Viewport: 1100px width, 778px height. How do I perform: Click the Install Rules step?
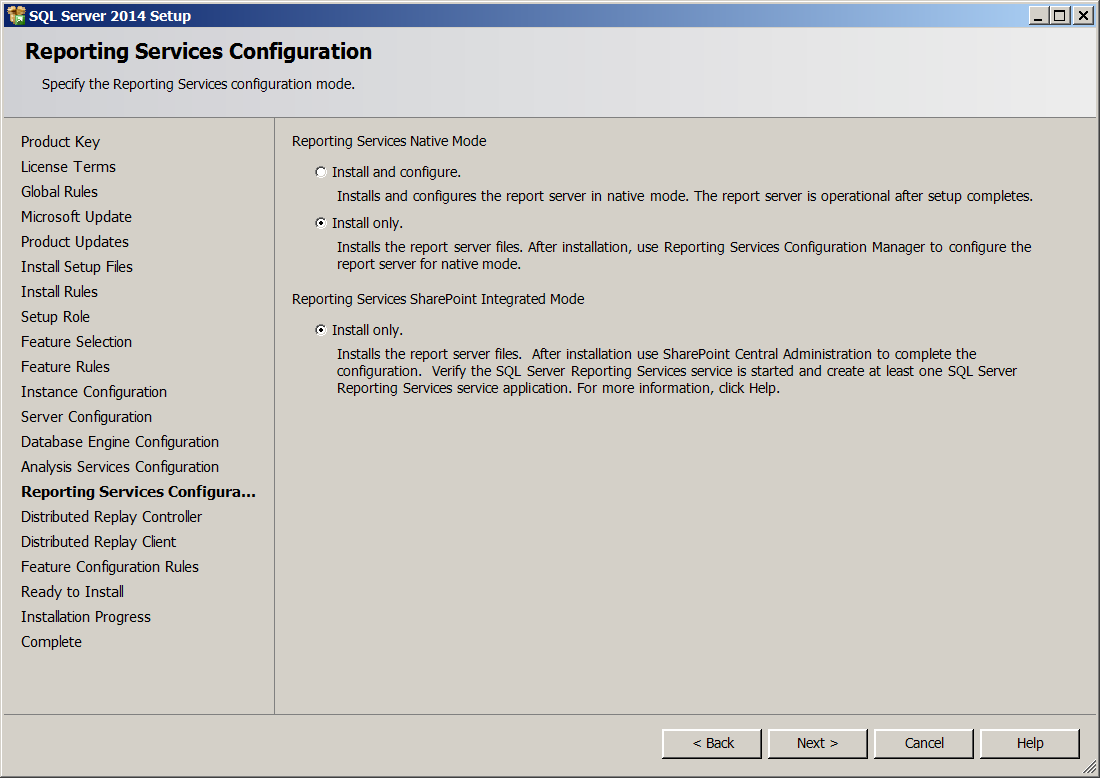click(59, 292)
